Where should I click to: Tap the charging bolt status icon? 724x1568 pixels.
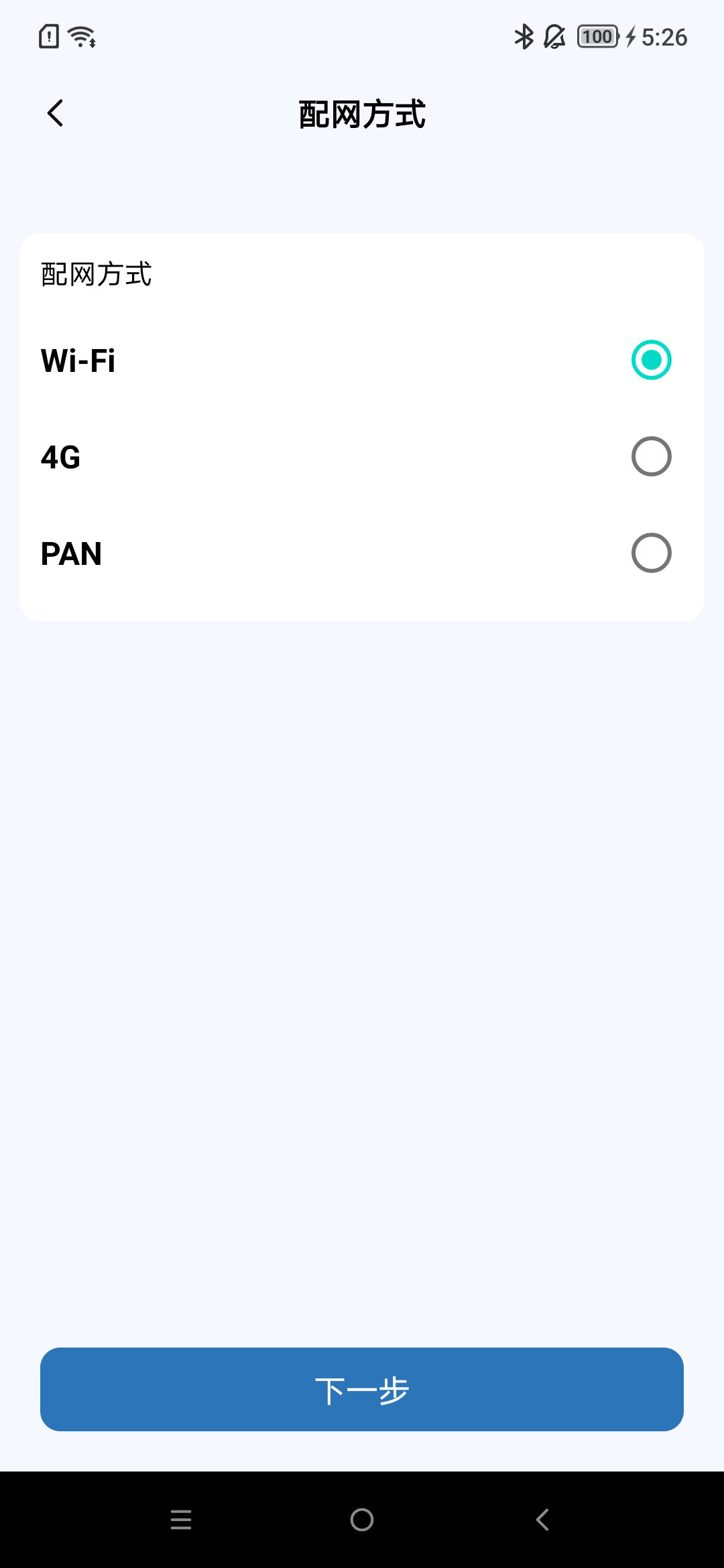tap(630, 37)
